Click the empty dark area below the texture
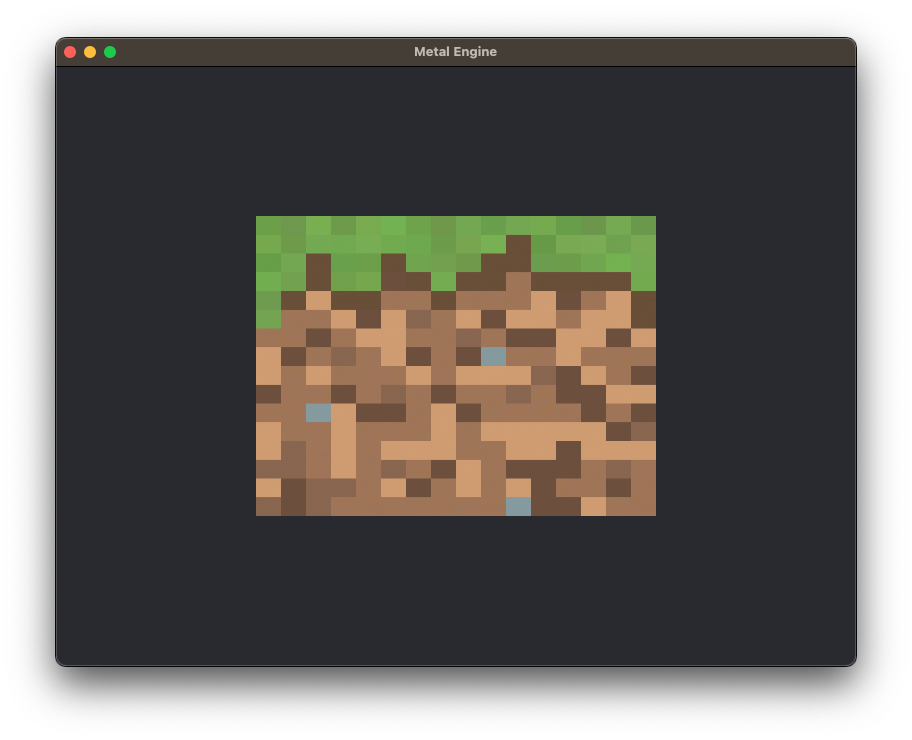This screenshot has width=912, height=740. [x=456, y=590]
